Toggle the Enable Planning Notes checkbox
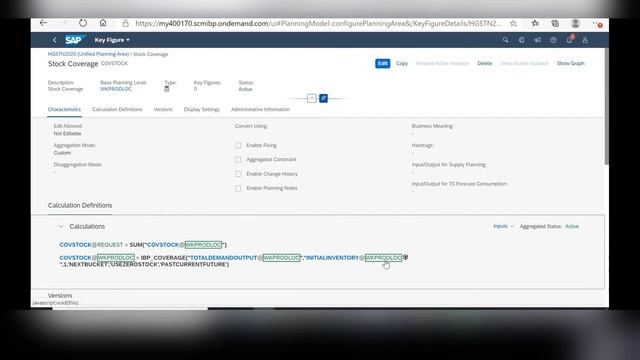This screenshot has width=640, height=360. pyautogui.click(x=238, y=188)
